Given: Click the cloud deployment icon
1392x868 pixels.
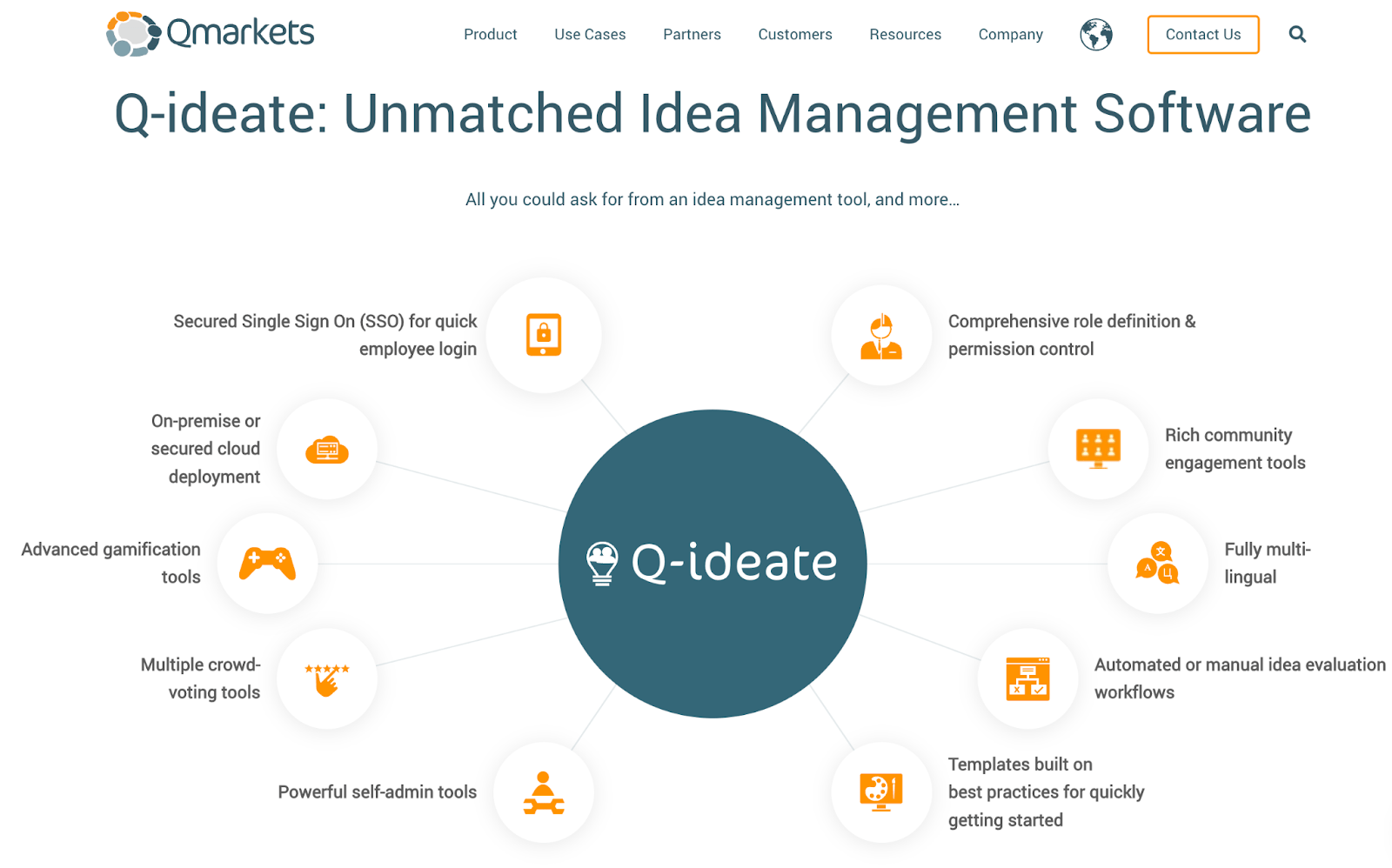Looking at the screenshot, I should click(326, 449).
